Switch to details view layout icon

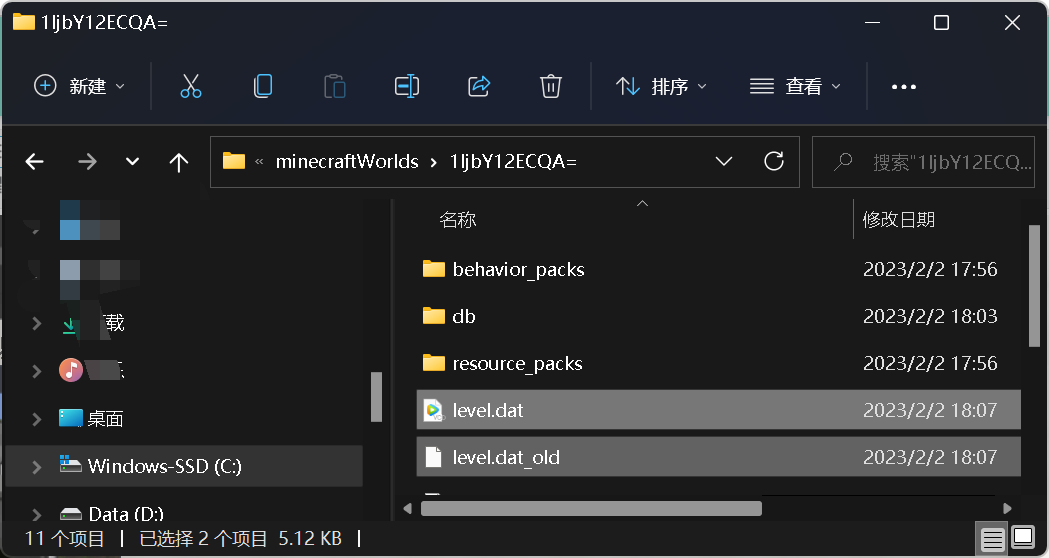click(x=993, y=538)
